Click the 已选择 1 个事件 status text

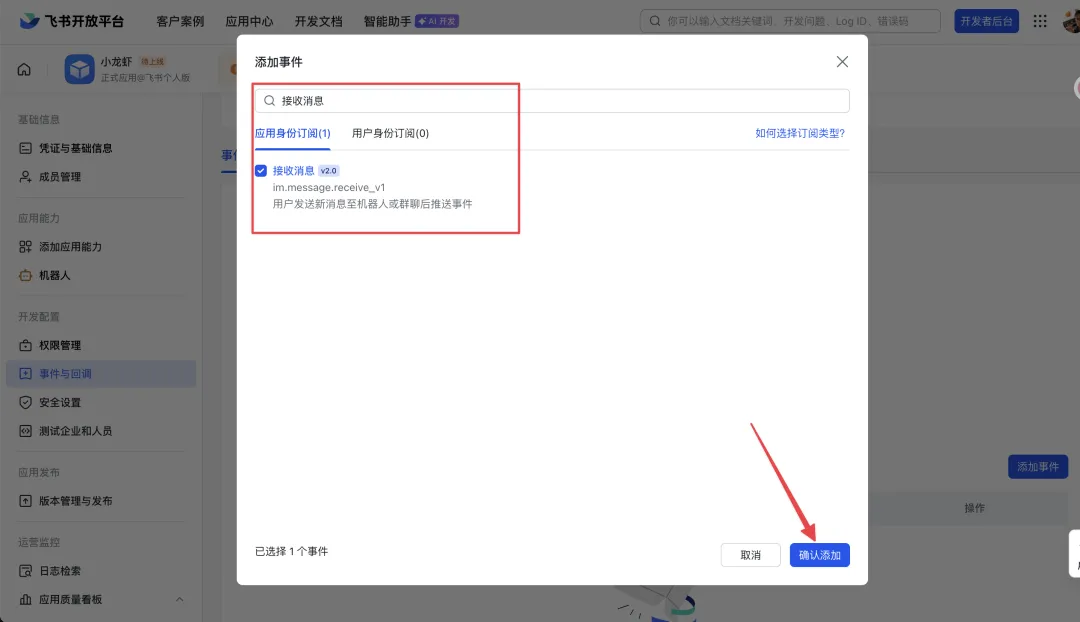coord(291,551)
